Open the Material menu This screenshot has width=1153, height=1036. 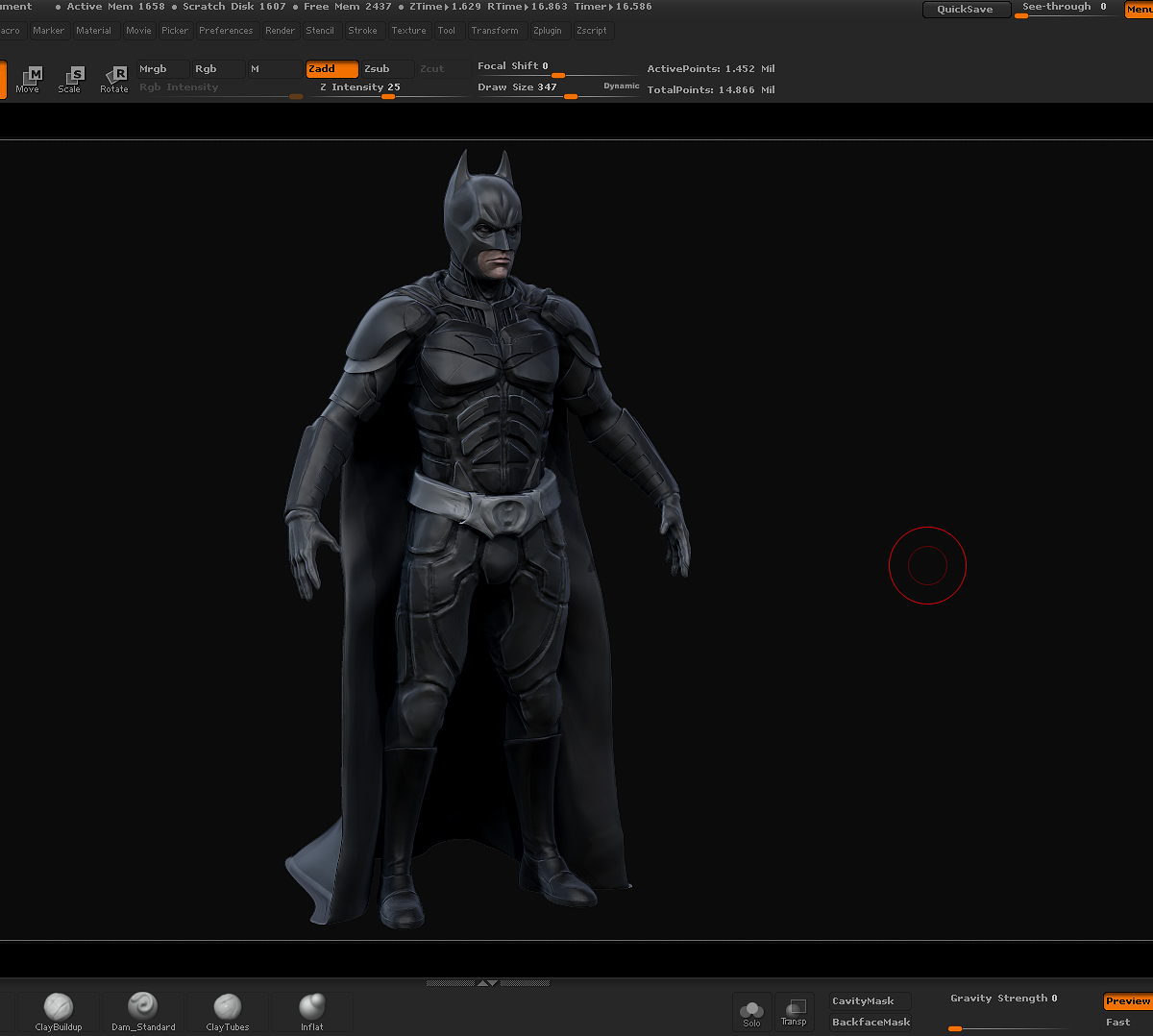point(94,31)
